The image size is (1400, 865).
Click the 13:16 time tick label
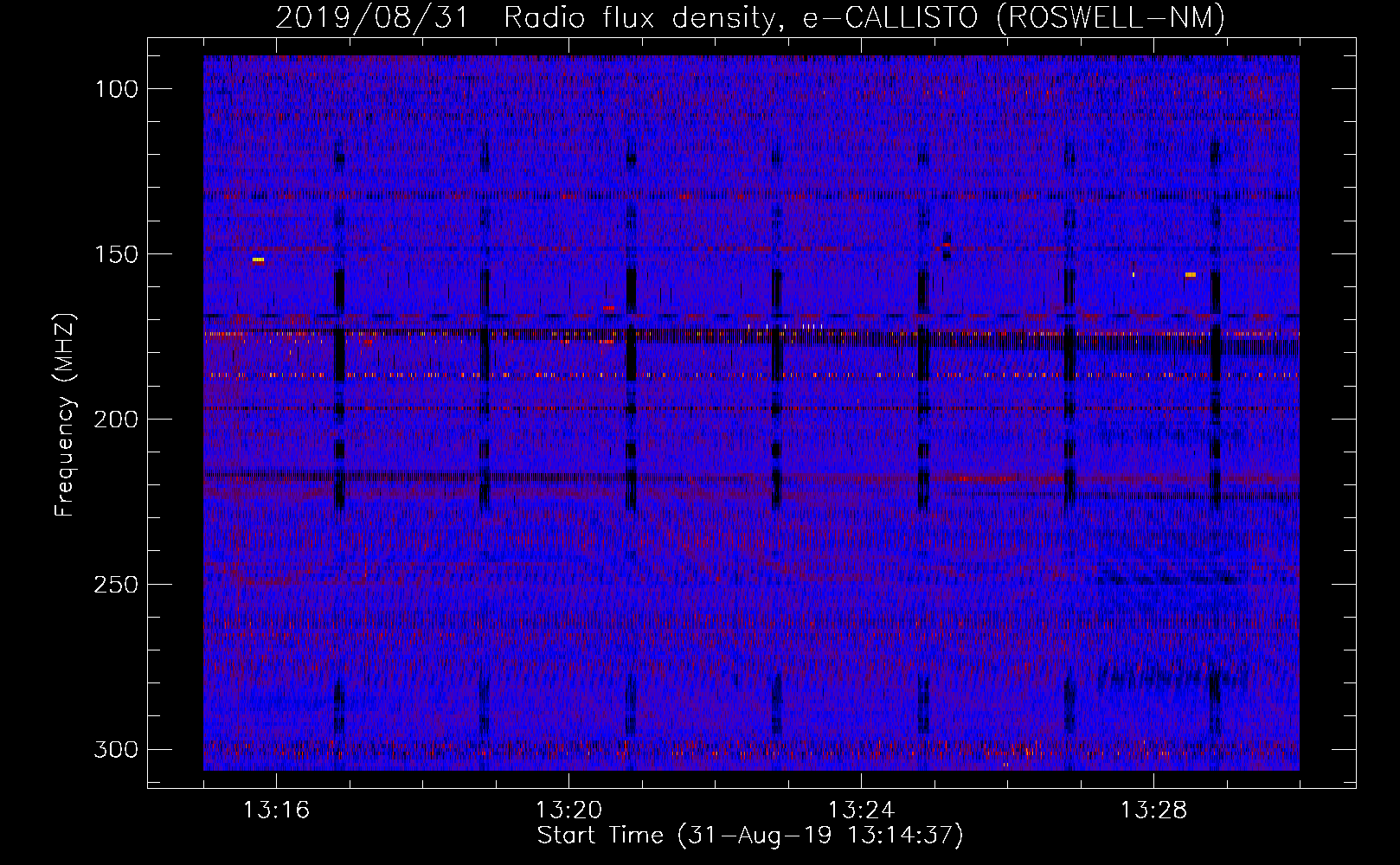[276, 810]
